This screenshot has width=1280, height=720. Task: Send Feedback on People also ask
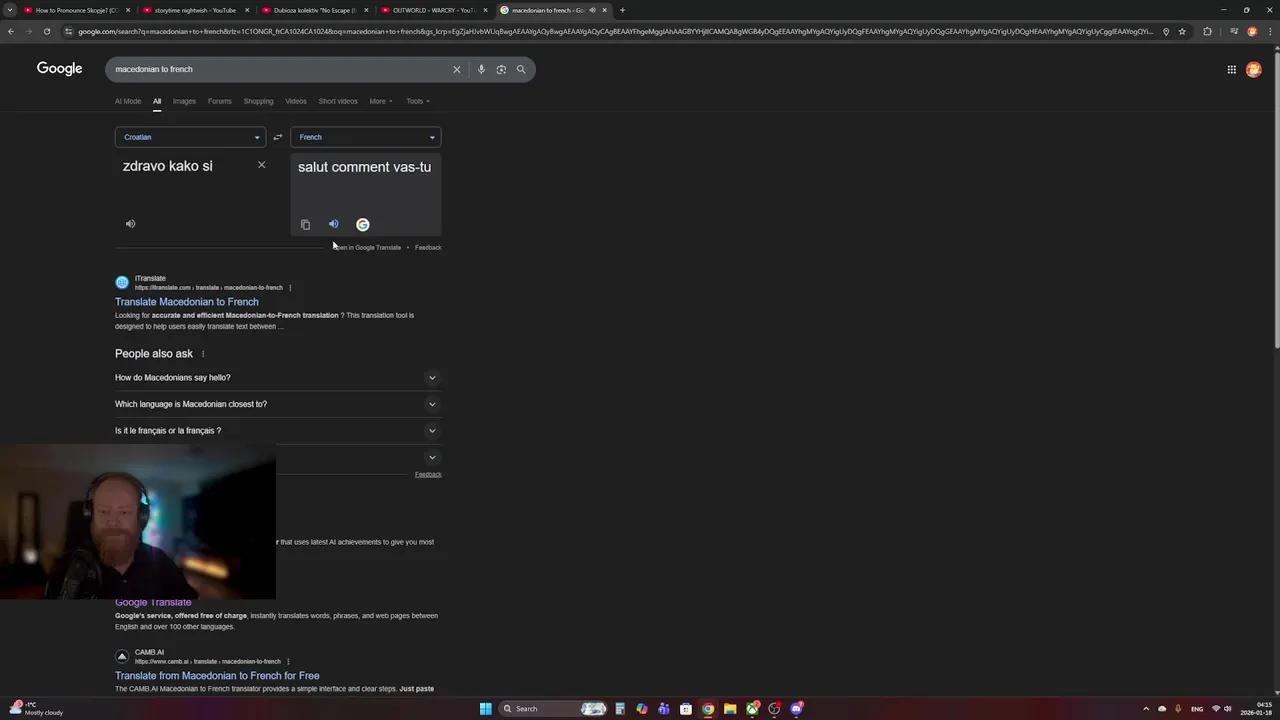click(x=428, y=474)
